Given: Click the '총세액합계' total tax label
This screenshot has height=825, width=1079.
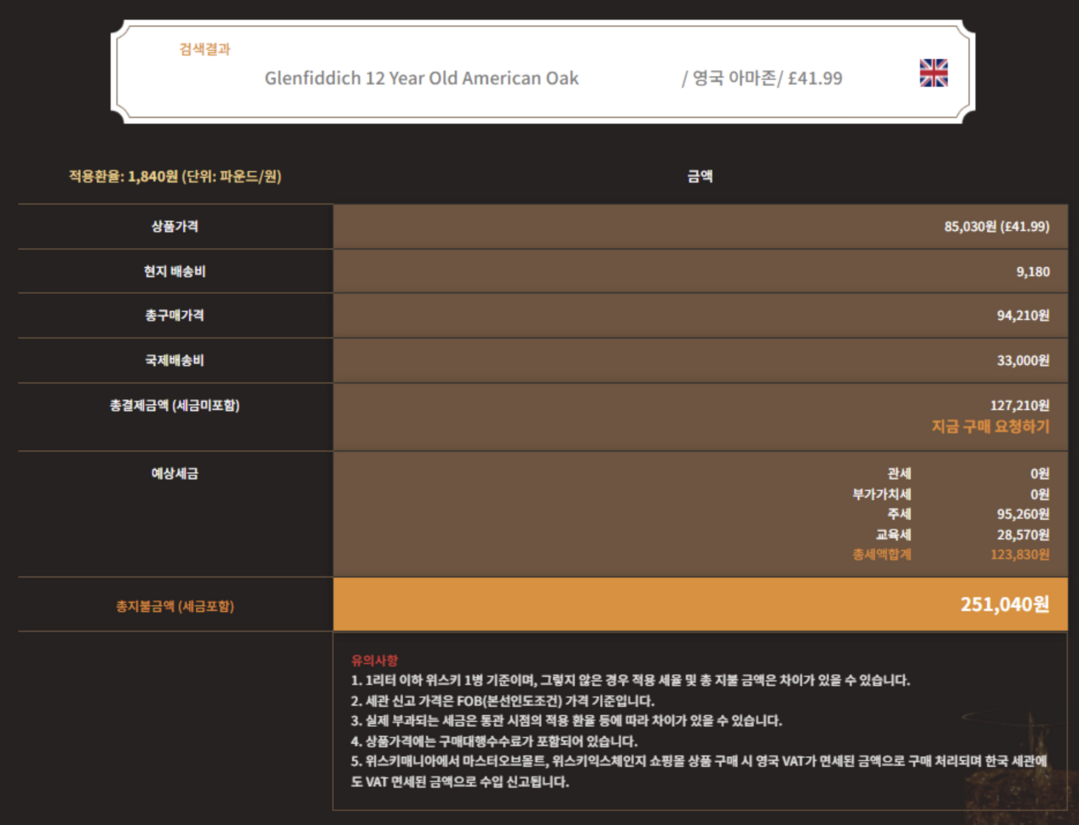Looking at the screenshot, I should [x=882, y=555].
